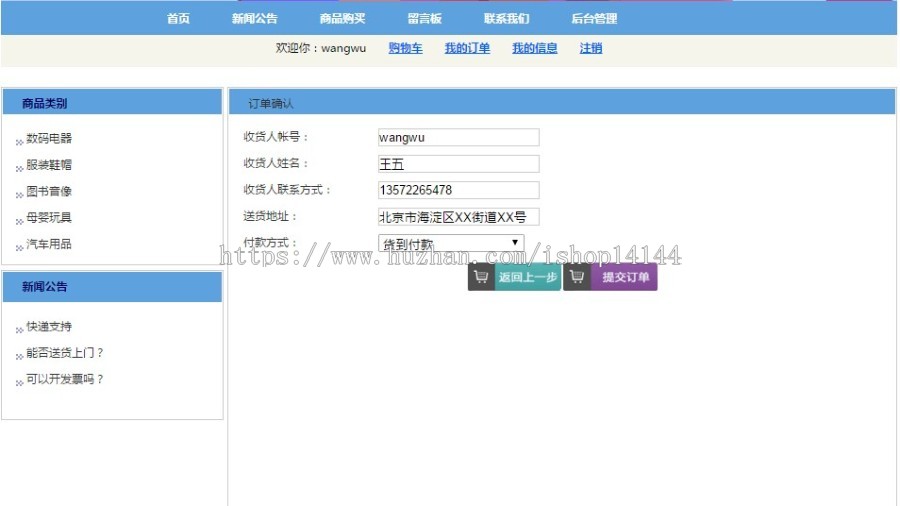Go to 新闻公告 in the top navigation
900x506 pixels.
pos(254,18)
